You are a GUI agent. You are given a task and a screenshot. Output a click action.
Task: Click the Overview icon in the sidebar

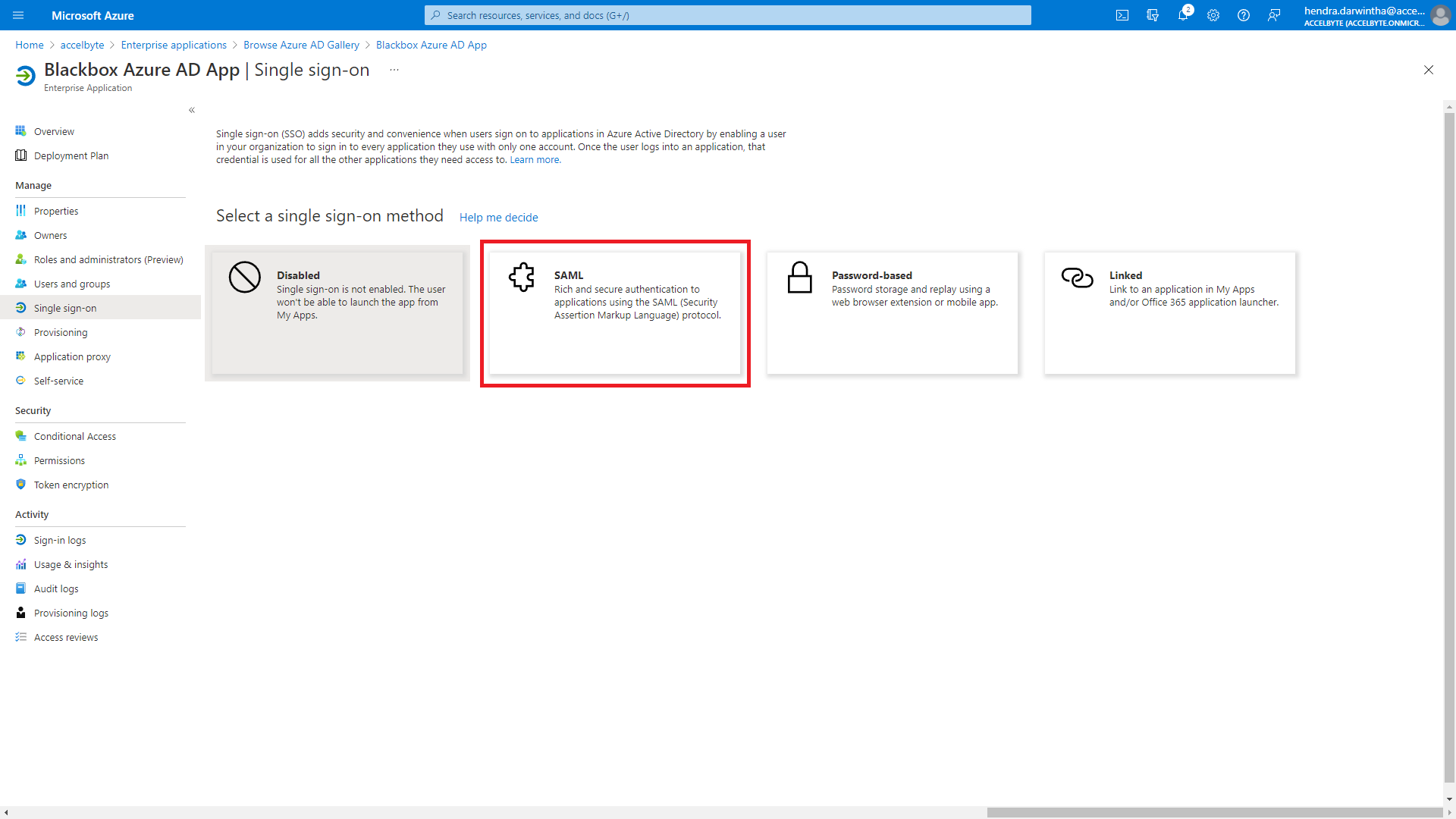click(x=21, y=131)
